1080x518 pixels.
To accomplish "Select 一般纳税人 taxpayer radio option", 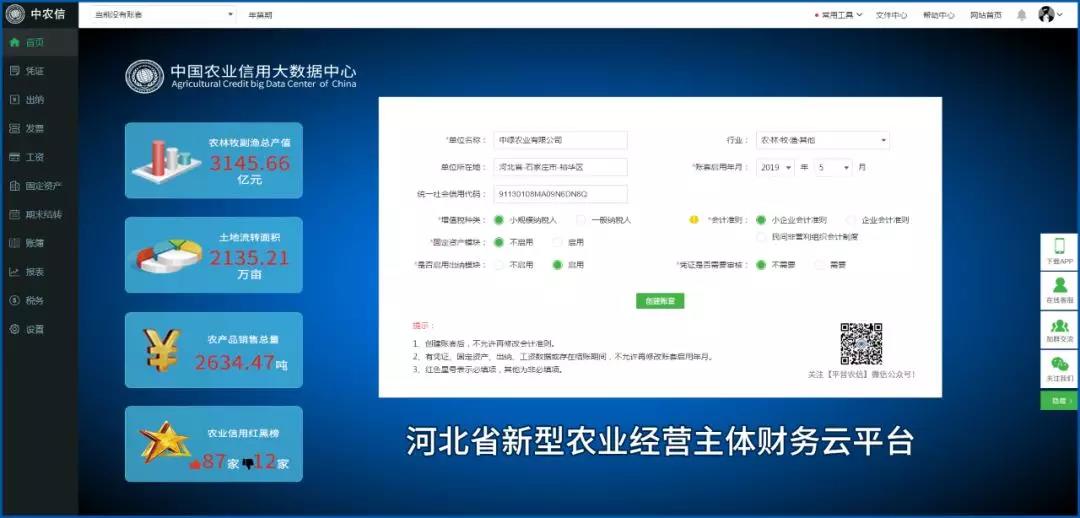I will click(581, 220).
